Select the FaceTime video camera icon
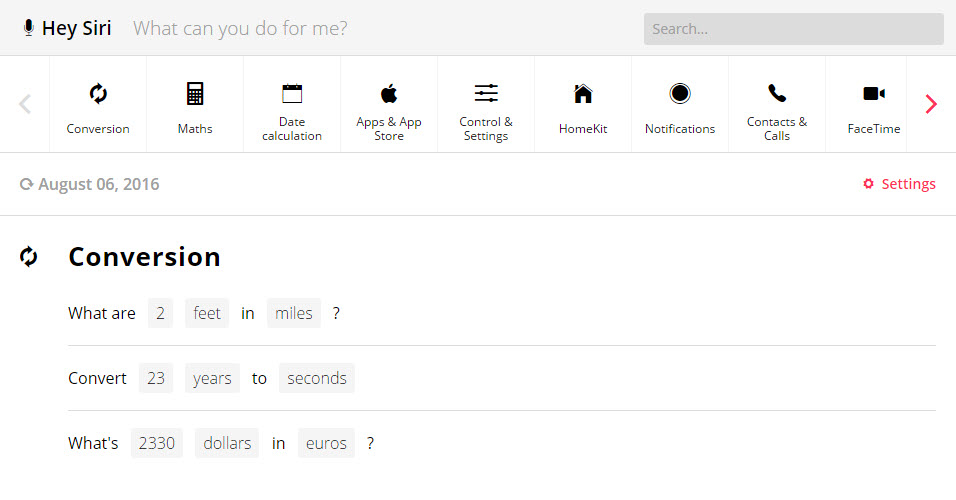 [x=874, y=94]
